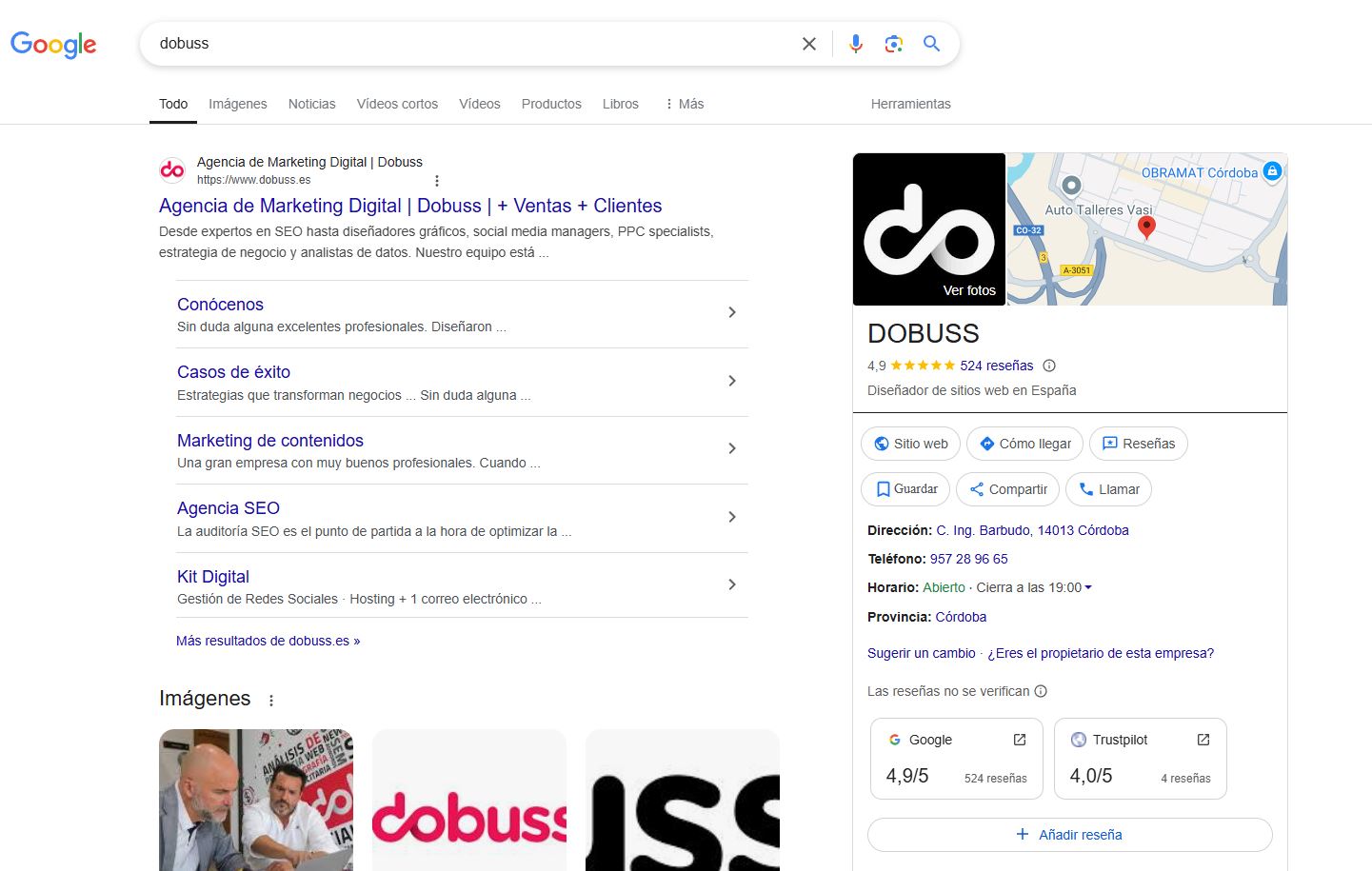Click the Guardar button
Screen dimensions: 1372x871
pos(905,489)
